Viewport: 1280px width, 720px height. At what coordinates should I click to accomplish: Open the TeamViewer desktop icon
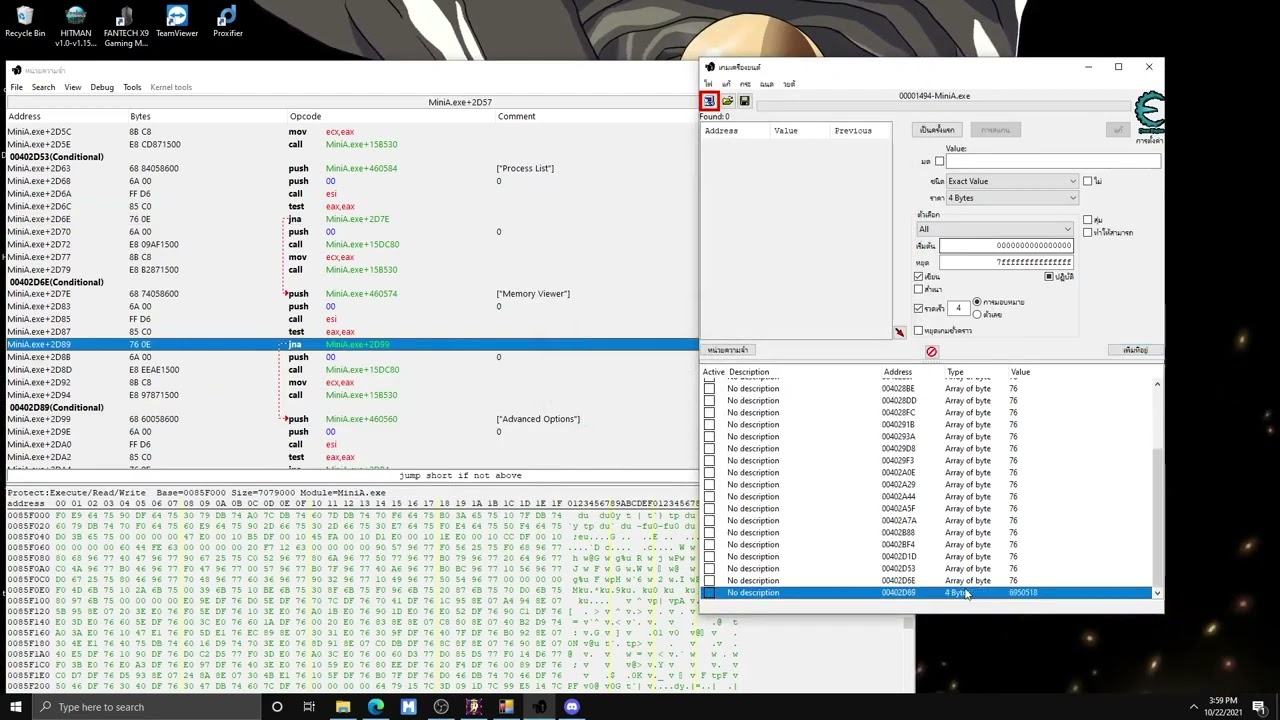pos(177,22)
